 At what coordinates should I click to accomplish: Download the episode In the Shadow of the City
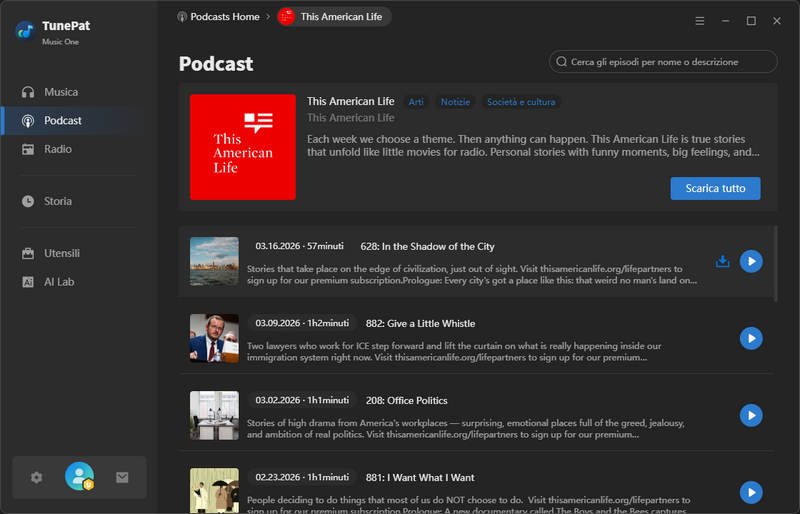(723, 262)
